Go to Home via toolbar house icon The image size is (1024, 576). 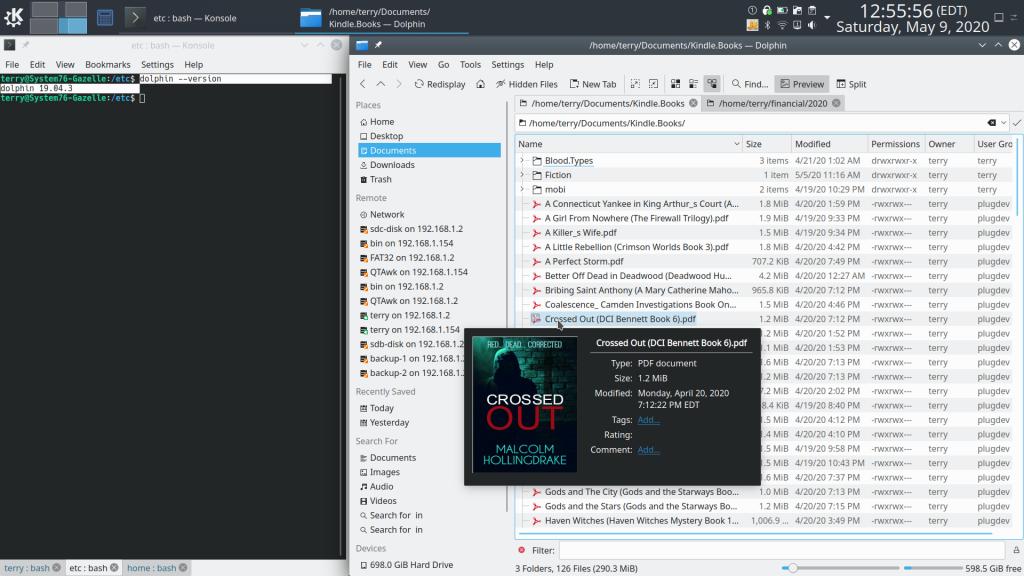(x=481, y=84)
